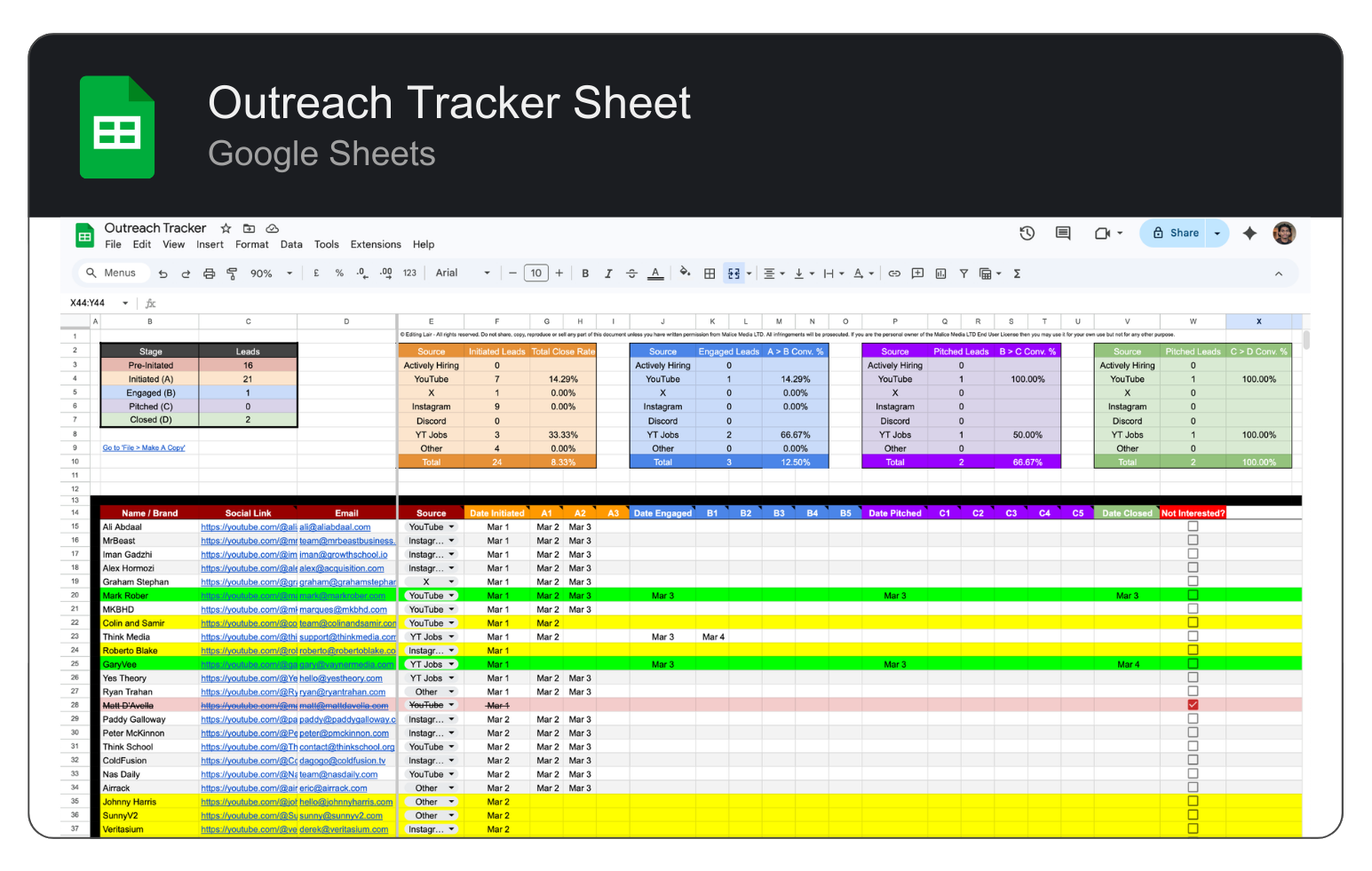This screenshot has height=871, width=1372.
Task: Collapse toolbar with chevron up
Action: coord(1279,273)
